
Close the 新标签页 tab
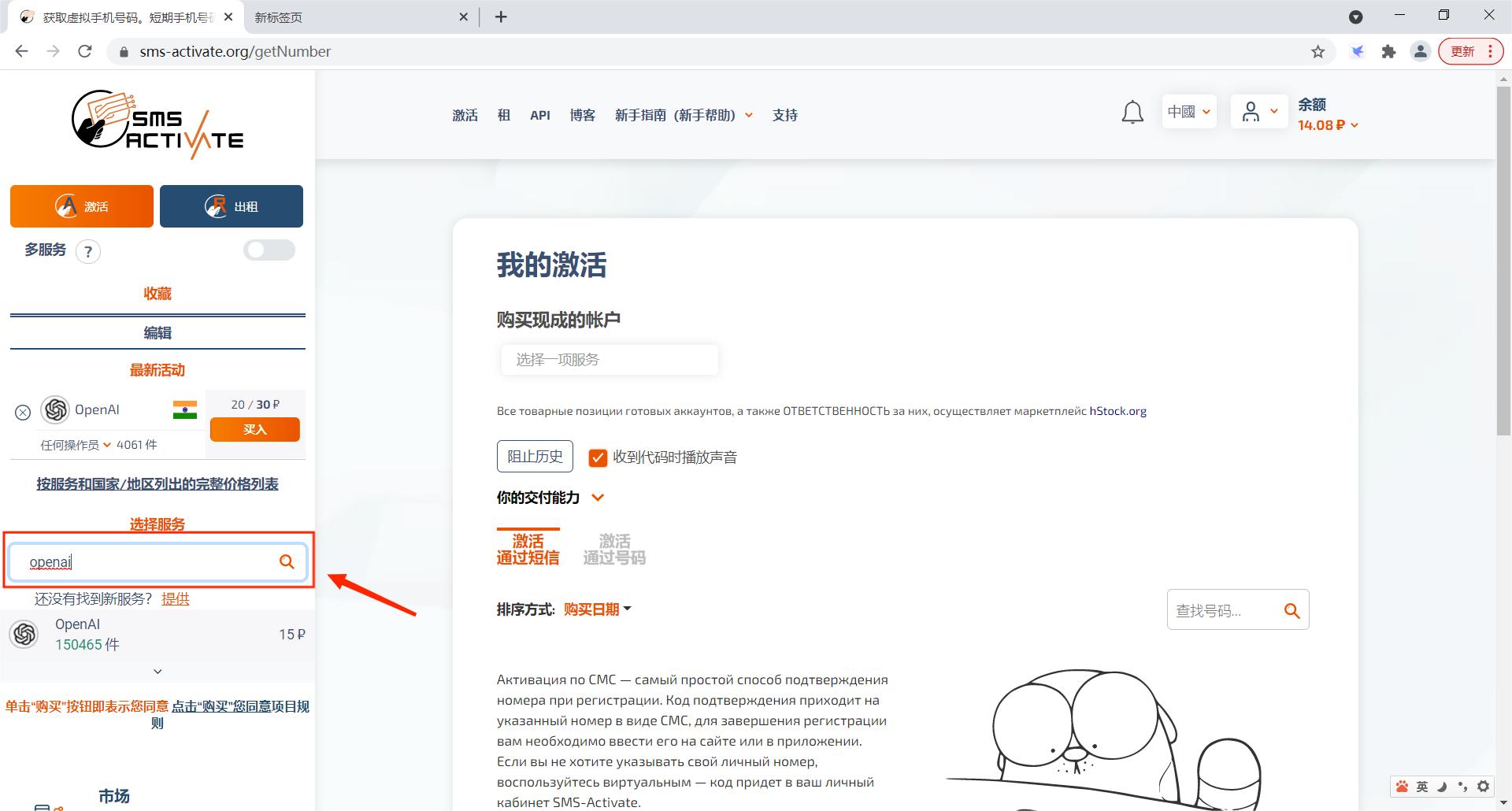[463, 17]
